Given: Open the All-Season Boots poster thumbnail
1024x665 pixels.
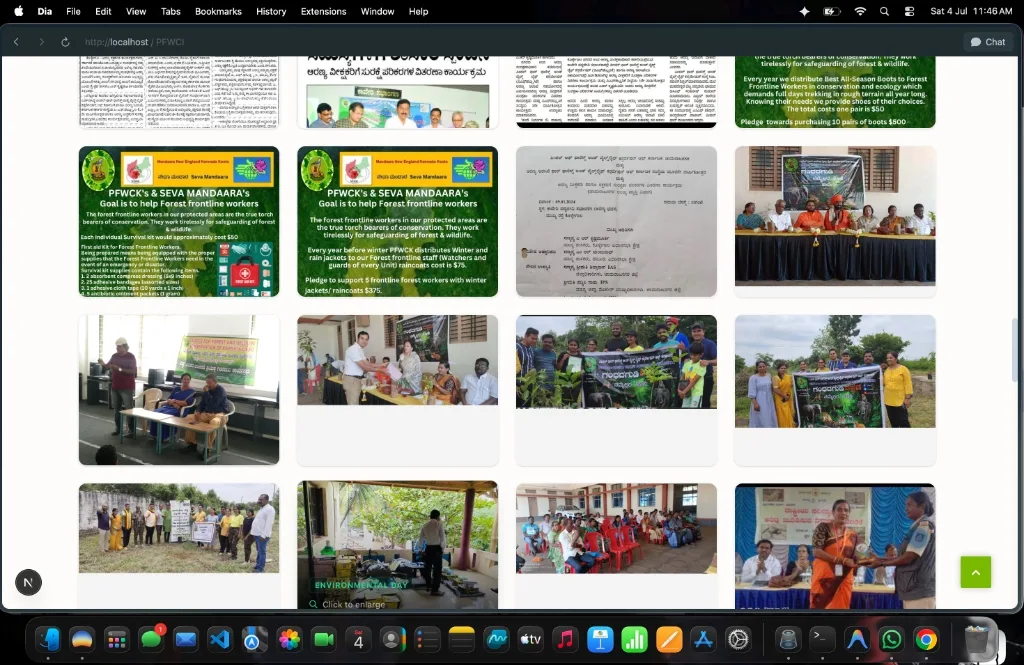Looking at the screenshot, I should click(835, 92).
